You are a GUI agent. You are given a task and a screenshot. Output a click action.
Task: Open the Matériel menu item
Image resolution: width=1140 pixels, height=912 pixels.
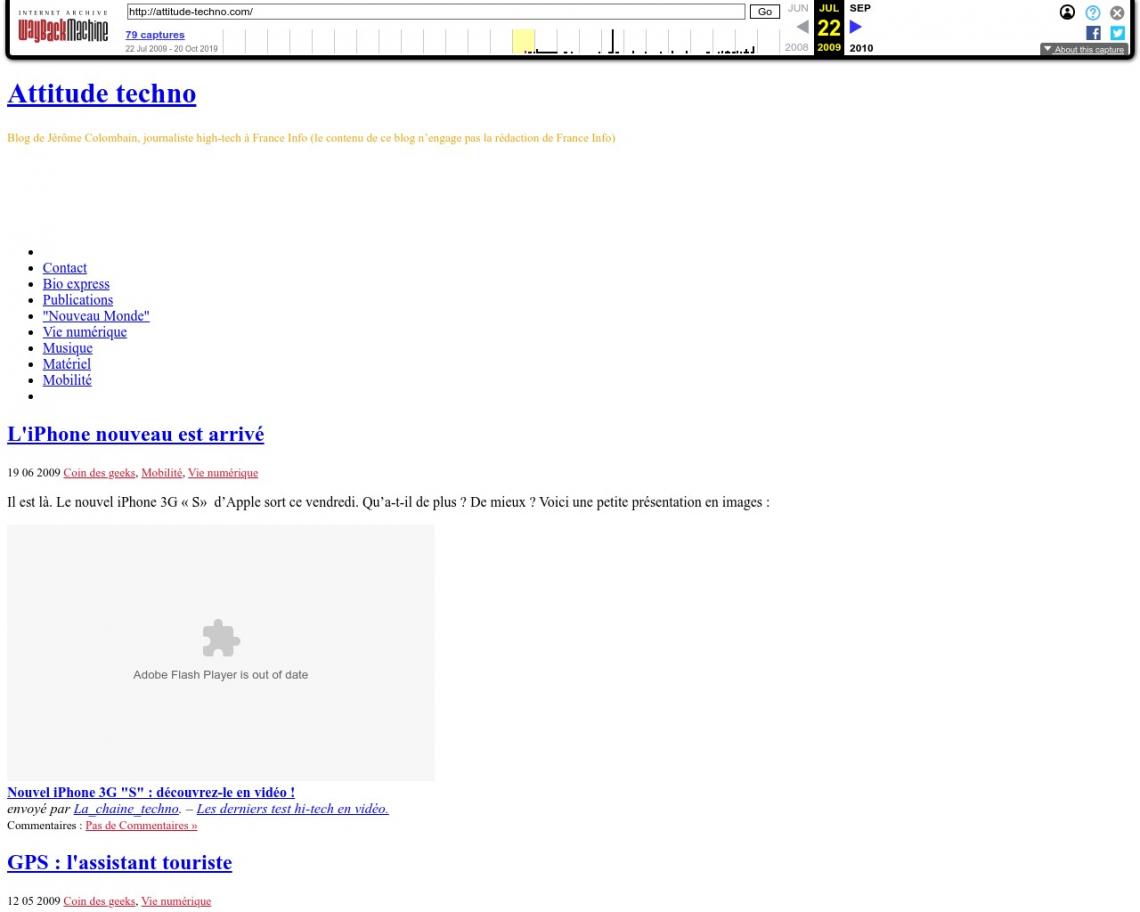point(67,364)
